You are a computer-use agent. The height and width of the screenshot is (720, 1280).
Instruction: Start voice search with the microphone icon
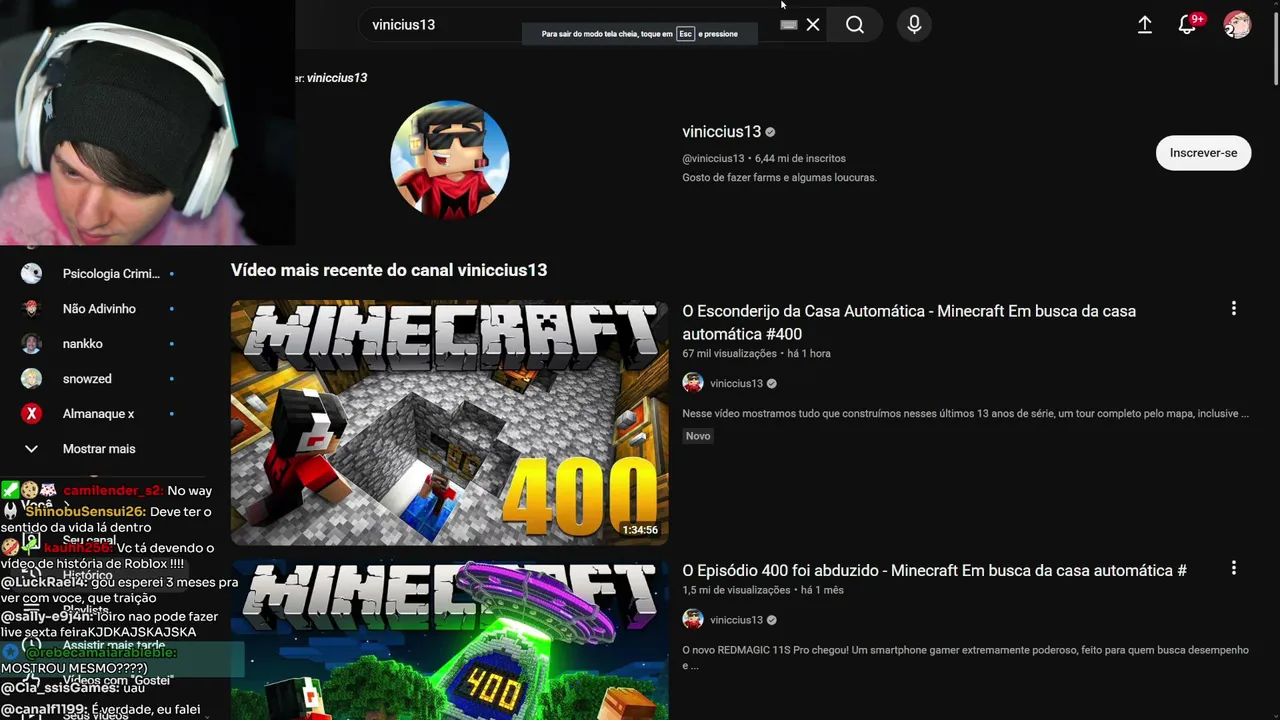pyautogui.click(x=914, y=25)
